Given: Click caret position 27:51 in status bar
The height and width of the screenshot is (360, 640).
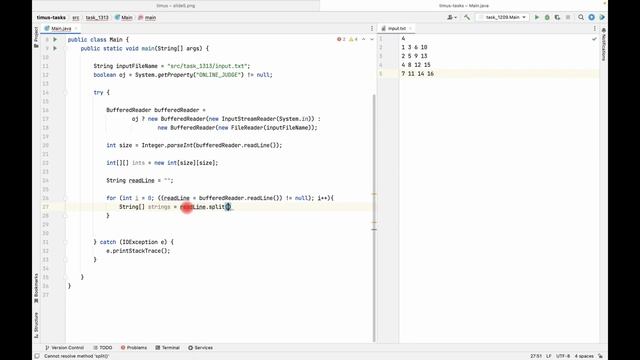Looking at the screenshot, I should [536, 356].
